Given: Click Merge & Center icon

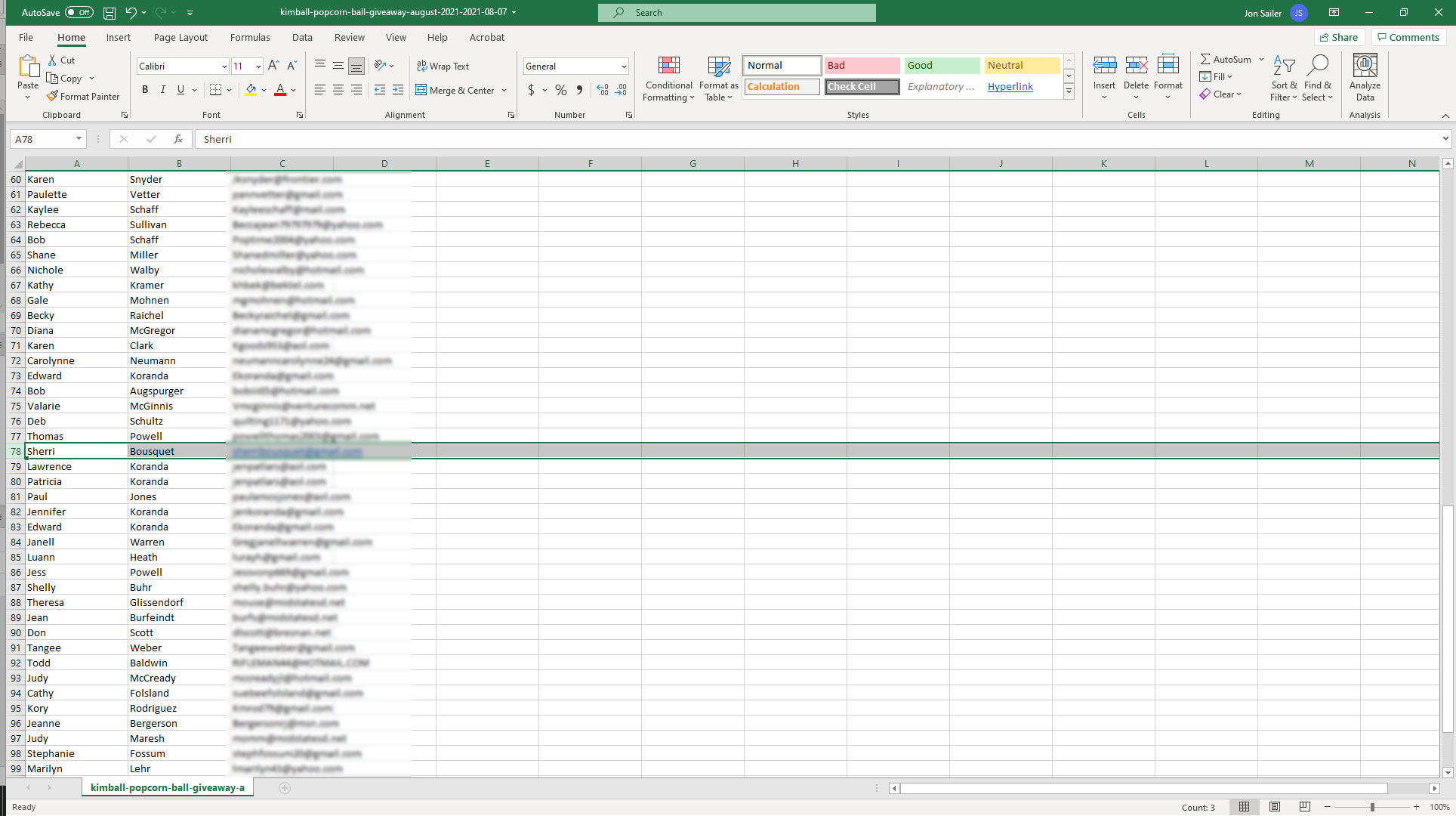Looking at the screenshot, I should pos(421,90).
